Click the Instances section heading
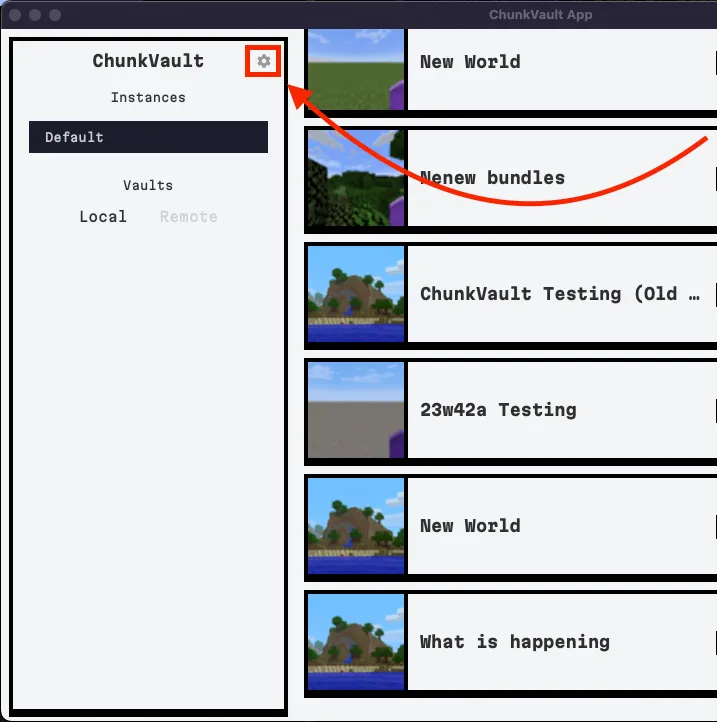 tap(148, 98)
